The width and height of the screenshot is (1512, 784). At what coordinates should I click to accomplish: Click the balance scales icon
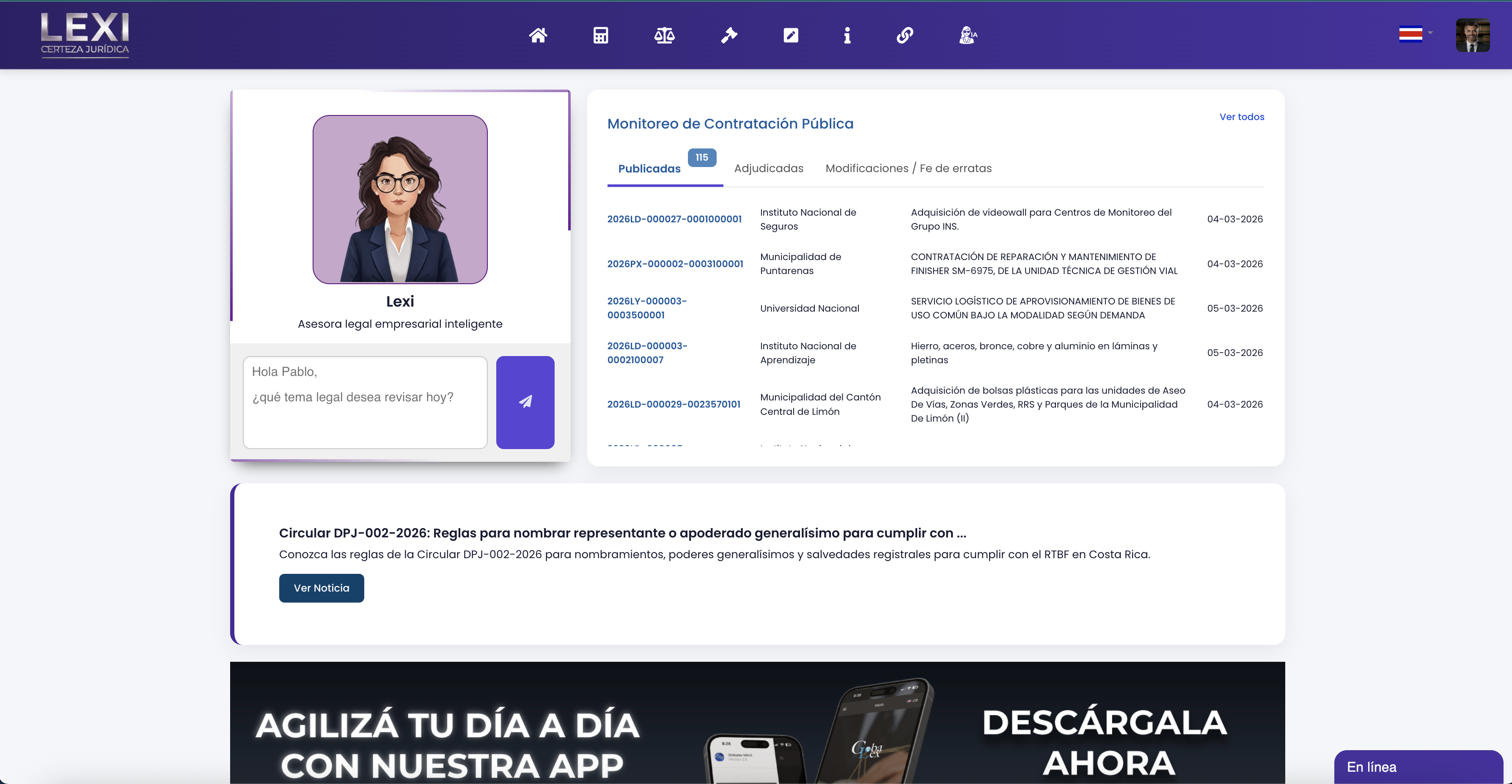[x=664, y=36]
